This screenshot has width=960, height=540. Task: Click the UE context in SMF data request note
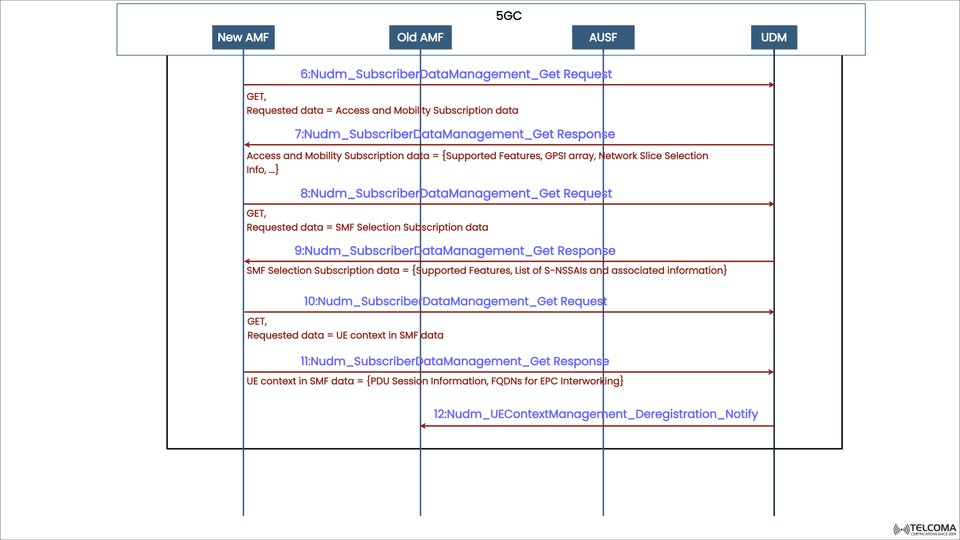coord(345,335)
